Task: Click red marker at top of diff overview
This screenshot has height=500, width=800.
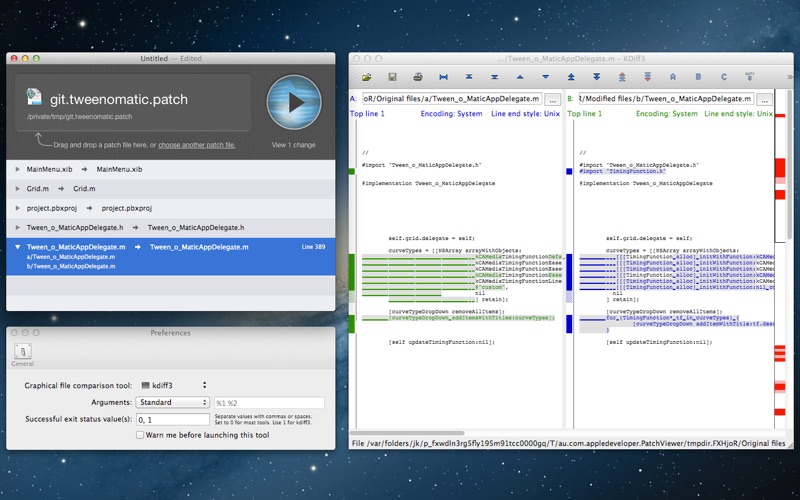Action: pos(780,116)
